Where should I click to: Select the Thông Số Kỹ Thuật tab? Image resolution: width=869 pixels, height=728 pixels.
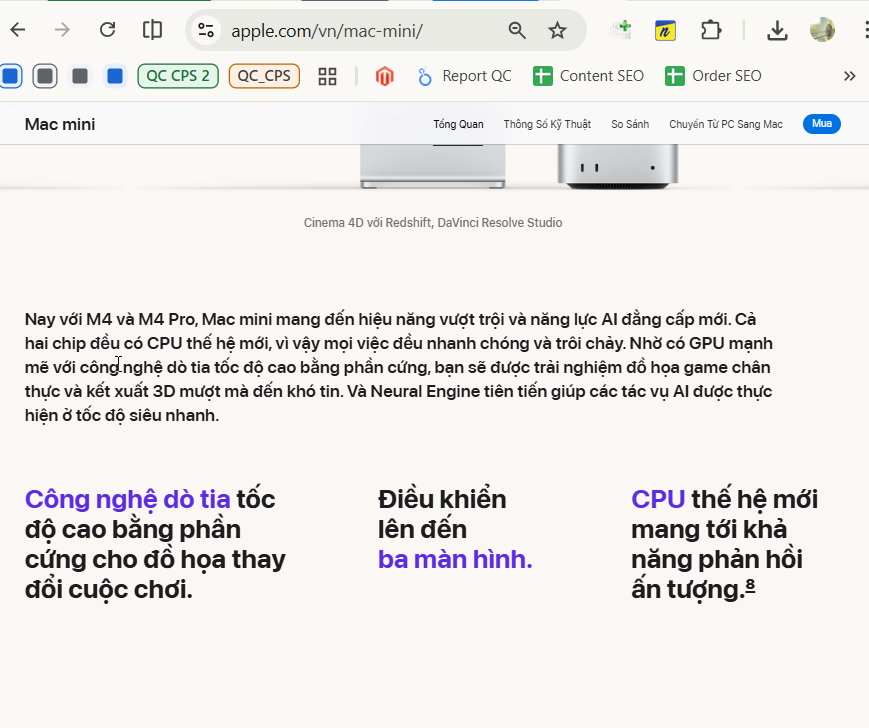[x=547, y=124]
